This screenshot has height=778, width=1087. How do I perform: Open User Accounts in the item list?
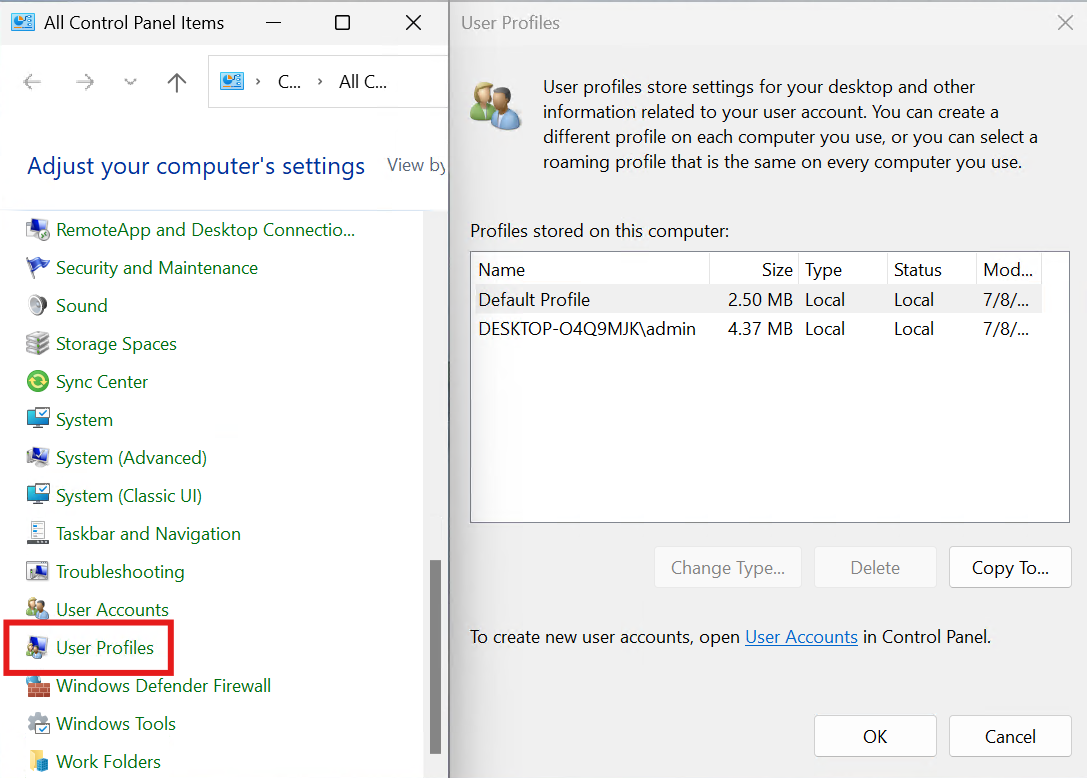coord(112,610)
